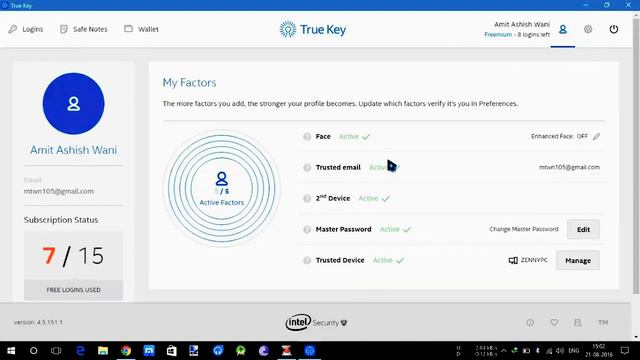Open File Explorer from the taskbar
640x360 pixels.
point(103,351)
